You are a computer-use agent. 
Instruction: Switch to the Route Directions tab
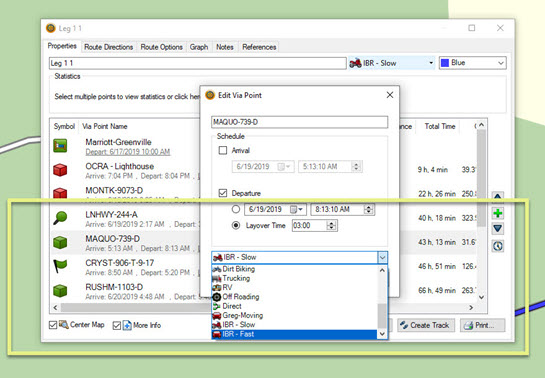tap(108, 47)
